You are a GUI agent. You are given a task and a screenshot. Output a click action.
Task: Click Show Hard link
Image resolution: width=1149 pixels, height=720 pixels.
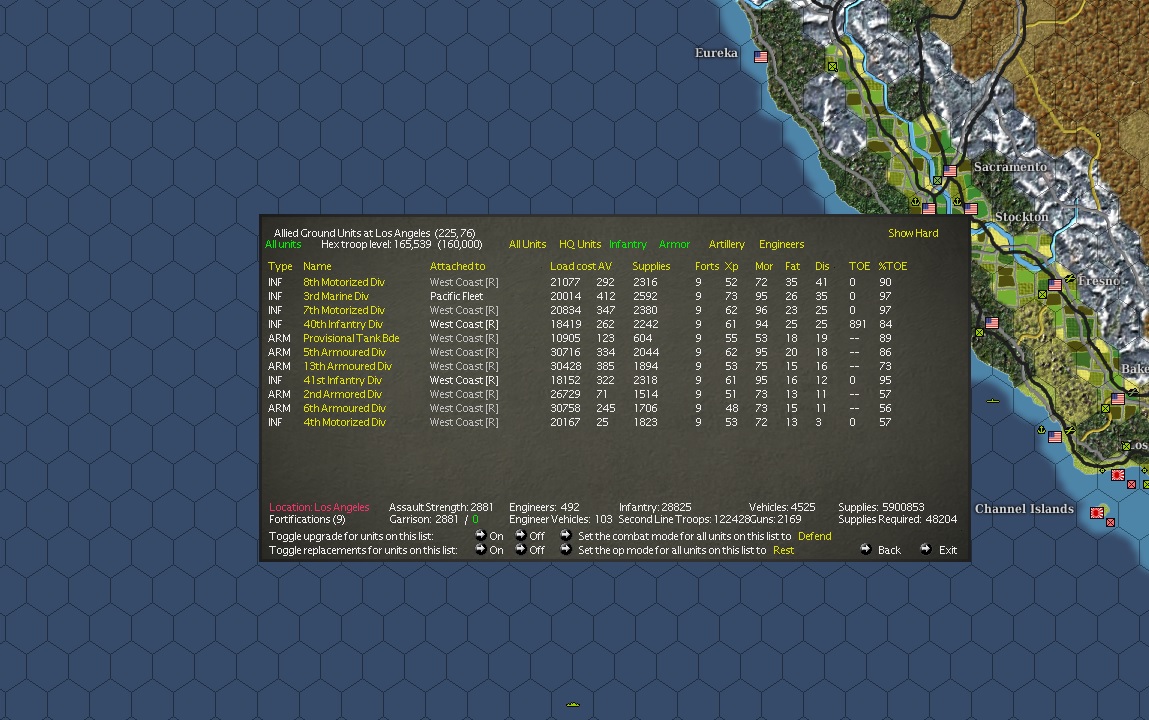913,233
